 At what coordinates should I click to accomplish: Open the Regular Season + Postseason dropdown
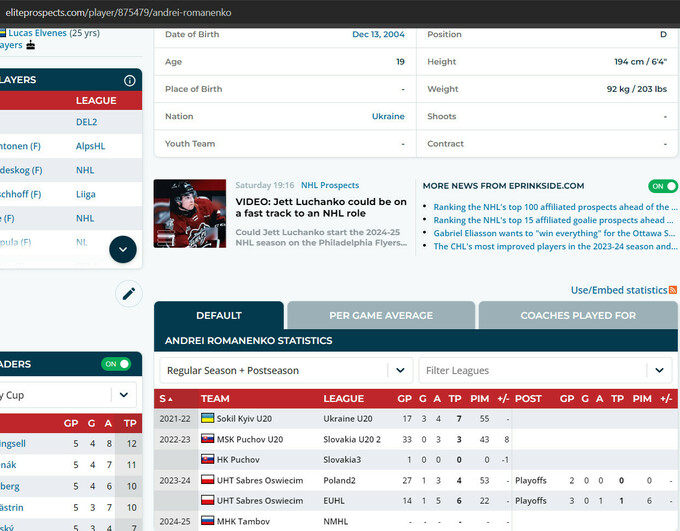[286, 370]
